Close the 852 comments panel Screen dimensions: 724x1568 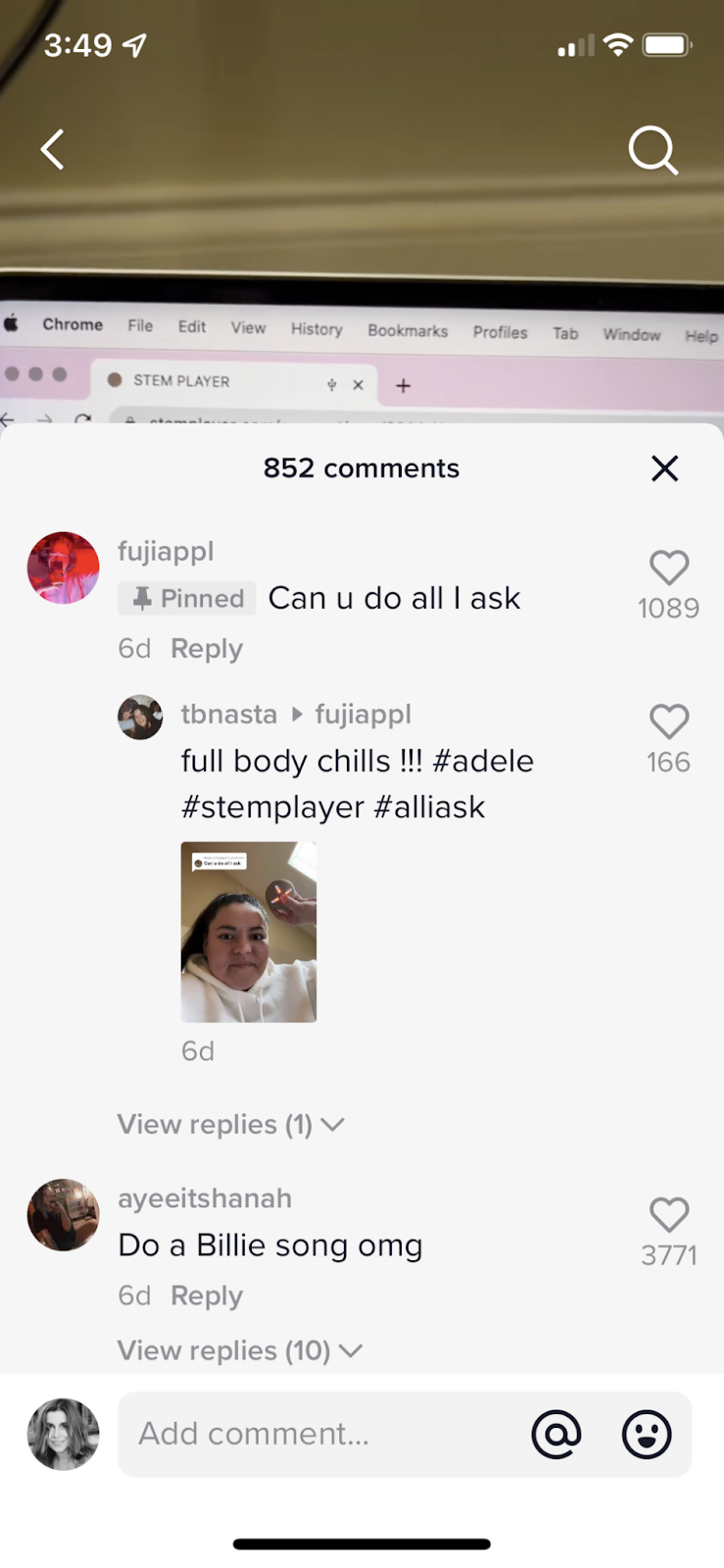[x=664, y=468]
